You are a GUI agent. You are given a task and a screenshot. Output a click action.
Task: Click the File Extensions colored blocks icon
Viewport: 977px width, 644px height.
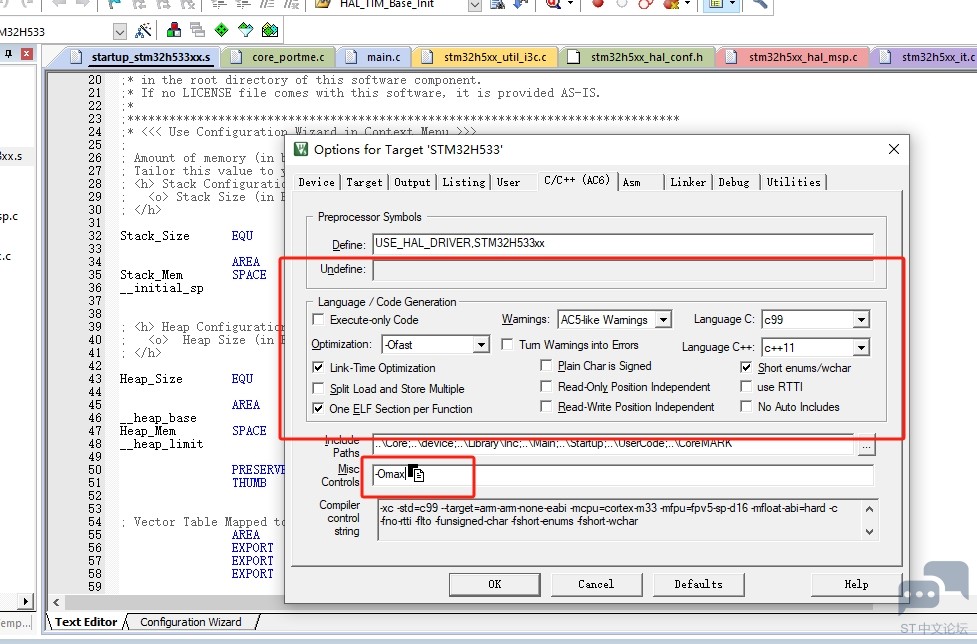[x=174, y=30]
